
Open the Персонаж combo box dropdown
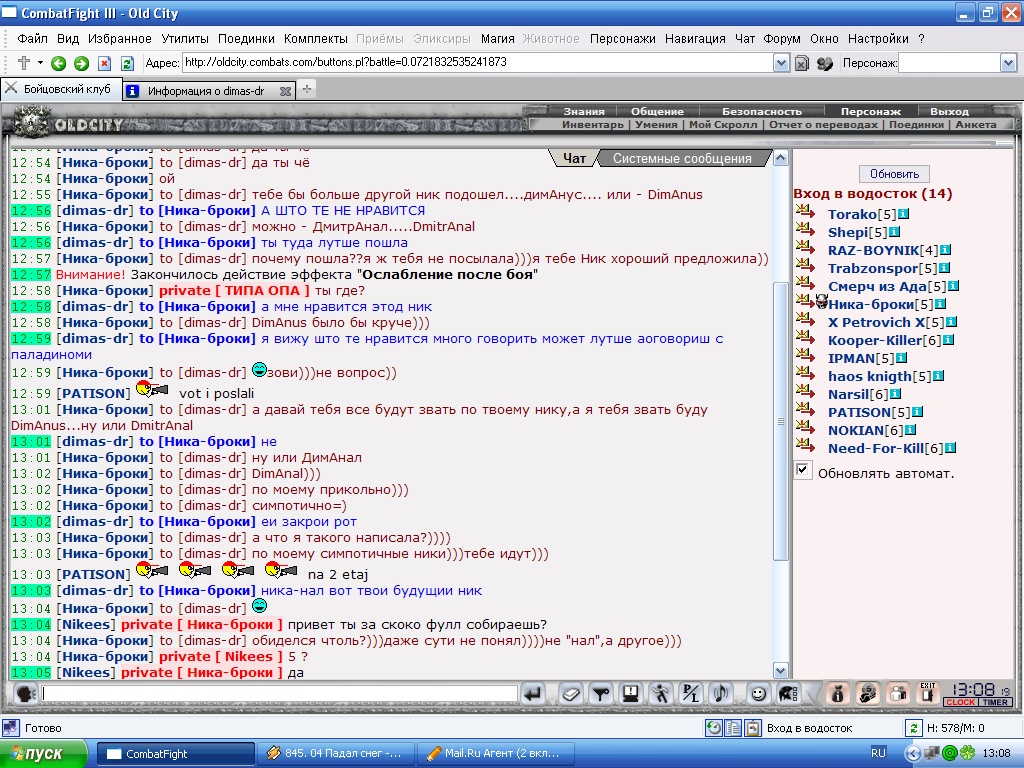coord(1008,63)
